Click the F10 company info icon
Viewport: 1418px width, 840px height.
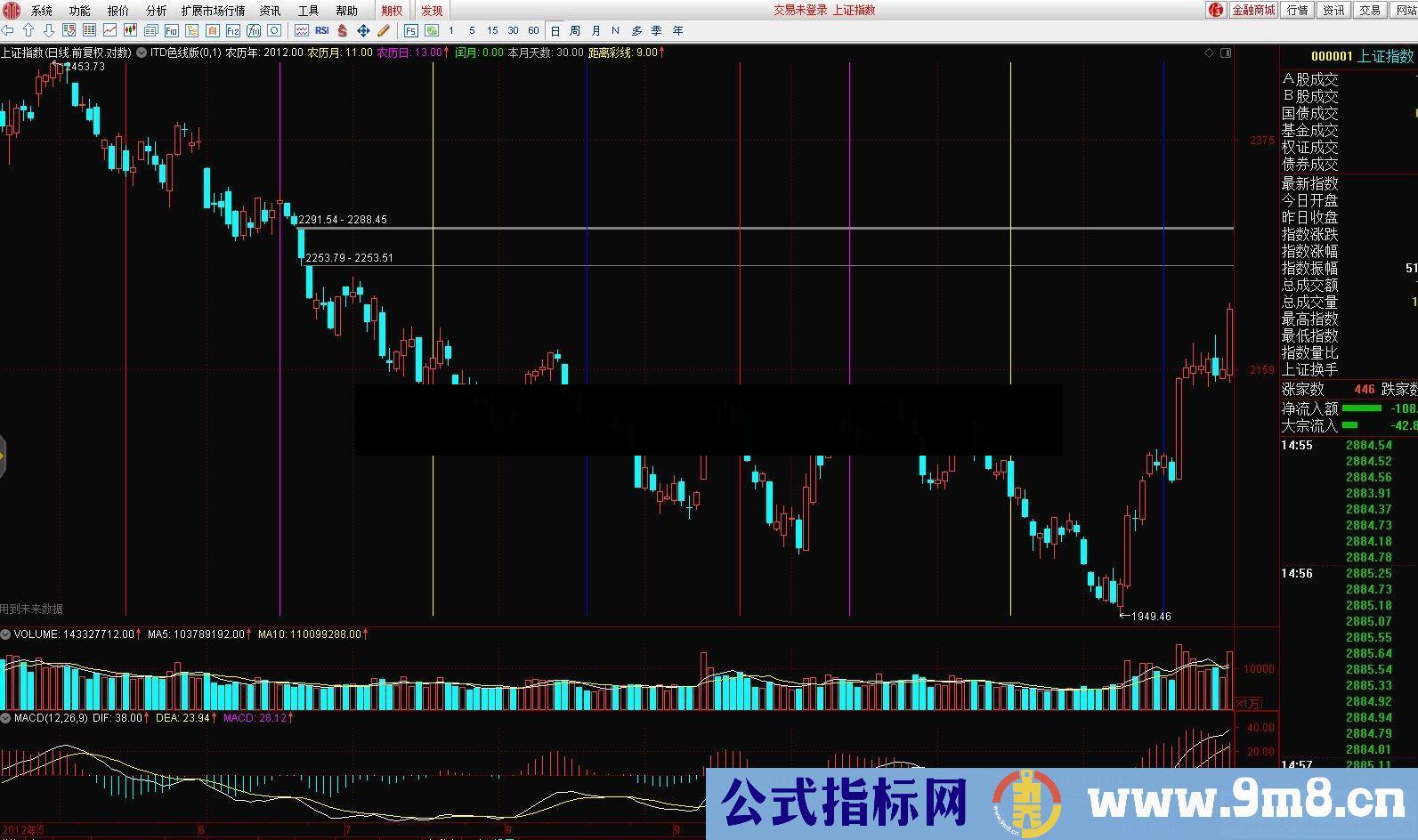[x=171, y=30]
